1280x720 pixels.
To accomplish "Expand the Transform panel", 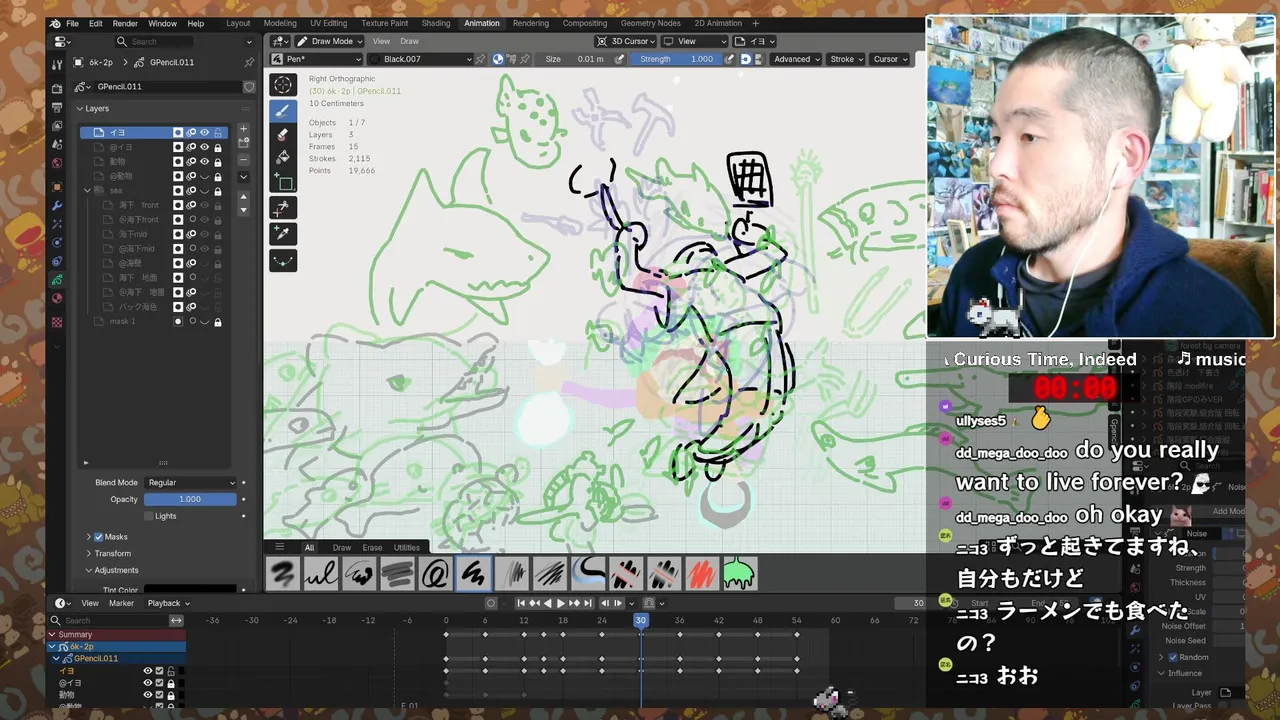I will coord(88,553).
